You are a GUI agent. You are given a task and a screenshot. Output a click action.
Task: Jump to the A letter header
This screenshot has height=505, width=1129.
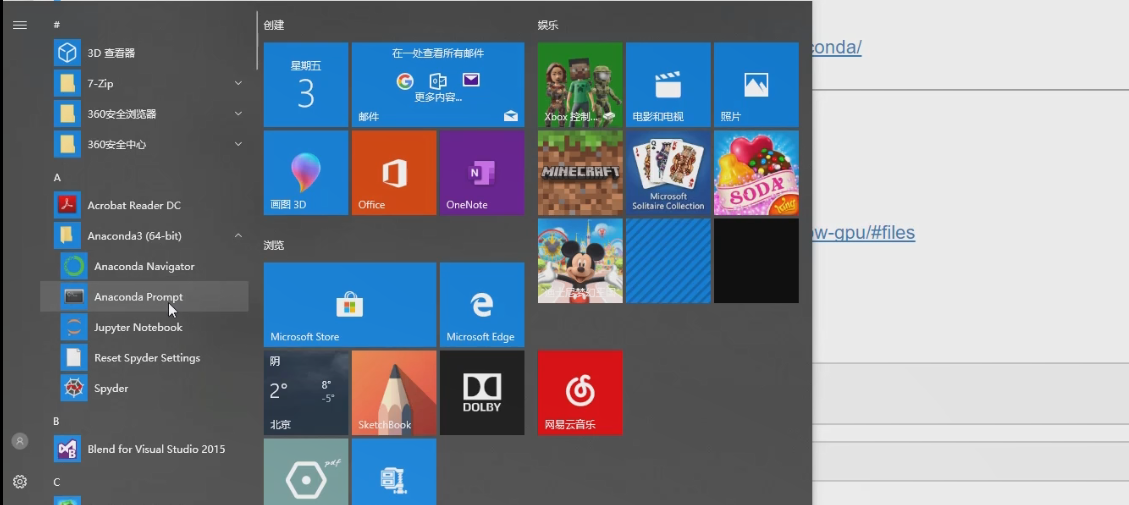57,177
